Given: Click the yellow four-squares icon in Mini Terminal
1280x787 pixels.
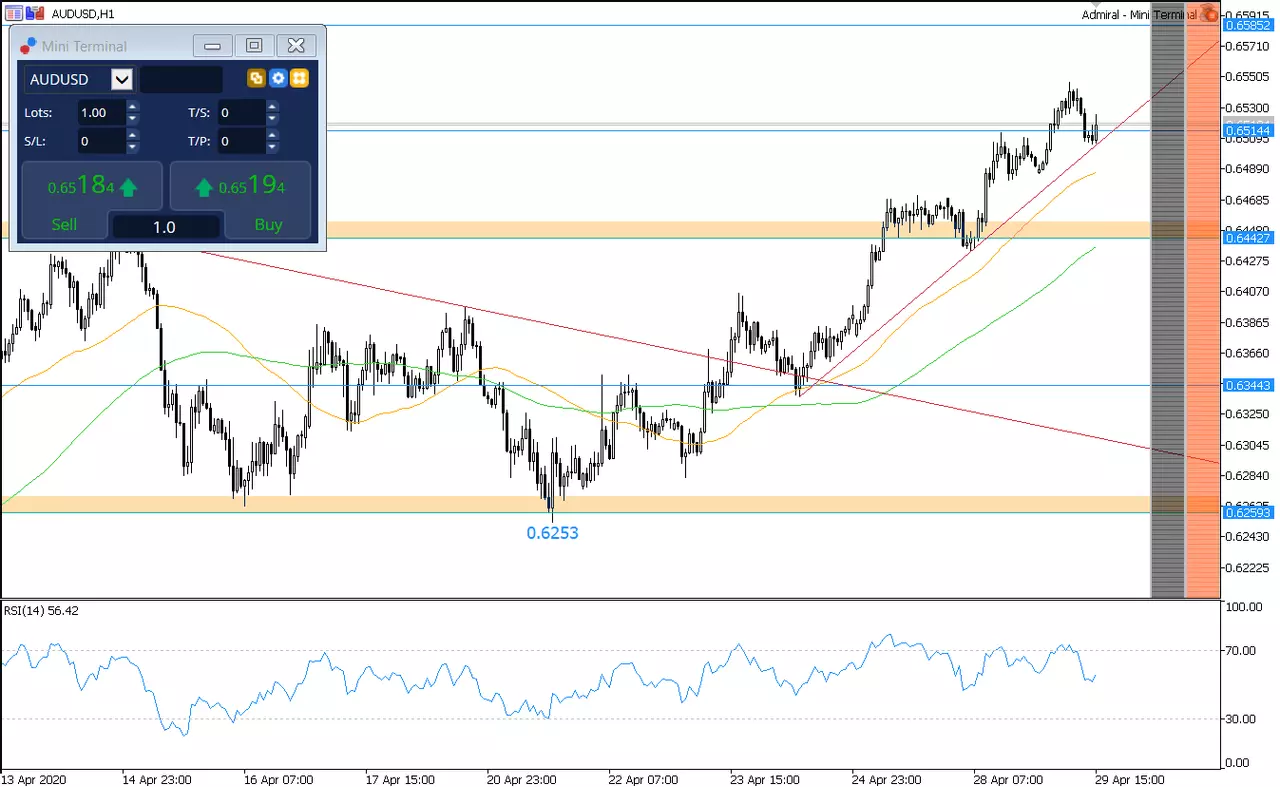Looking at the screenshot, I should point(299,78).
